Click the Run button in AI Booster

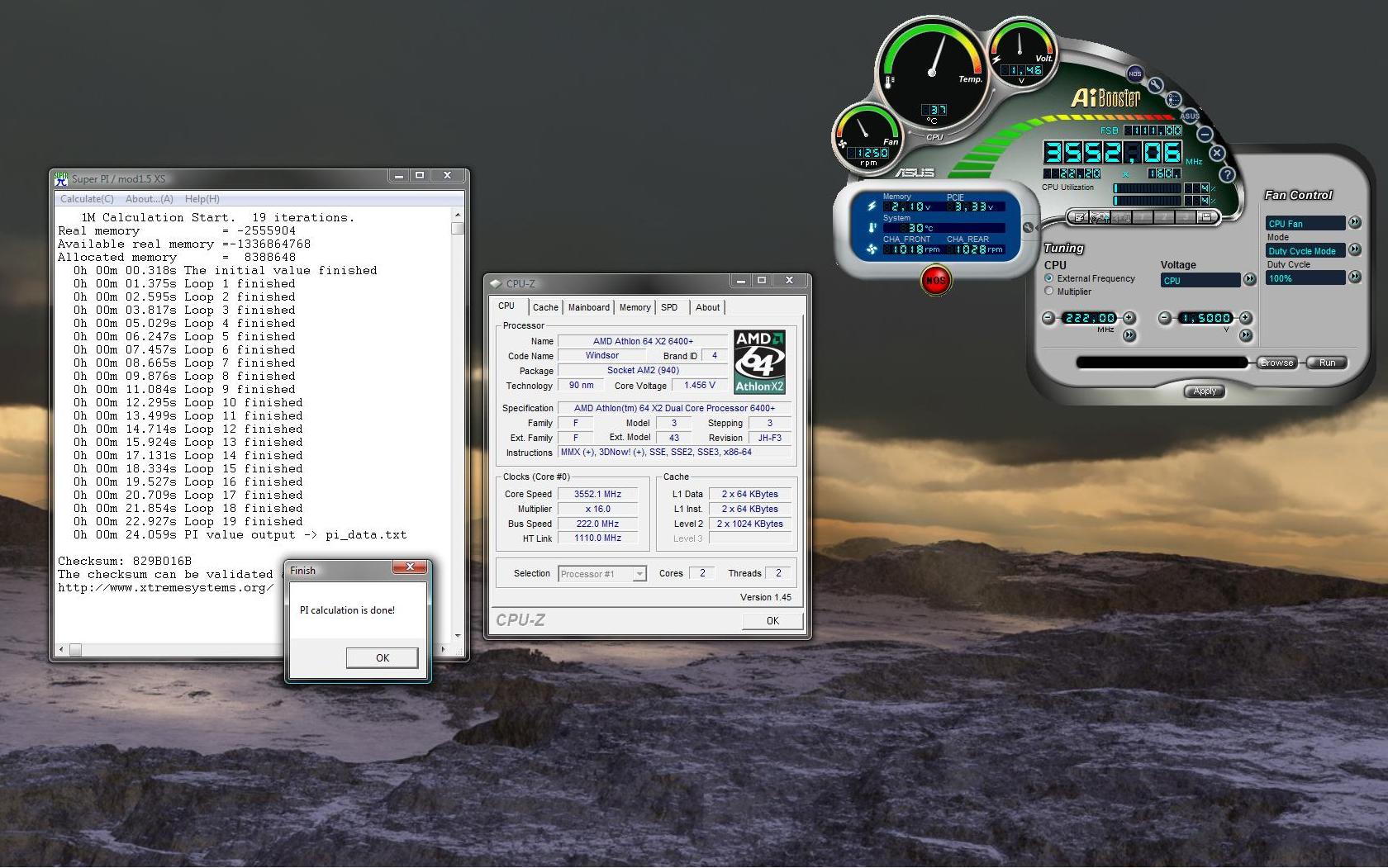(x=1327, y=363)
